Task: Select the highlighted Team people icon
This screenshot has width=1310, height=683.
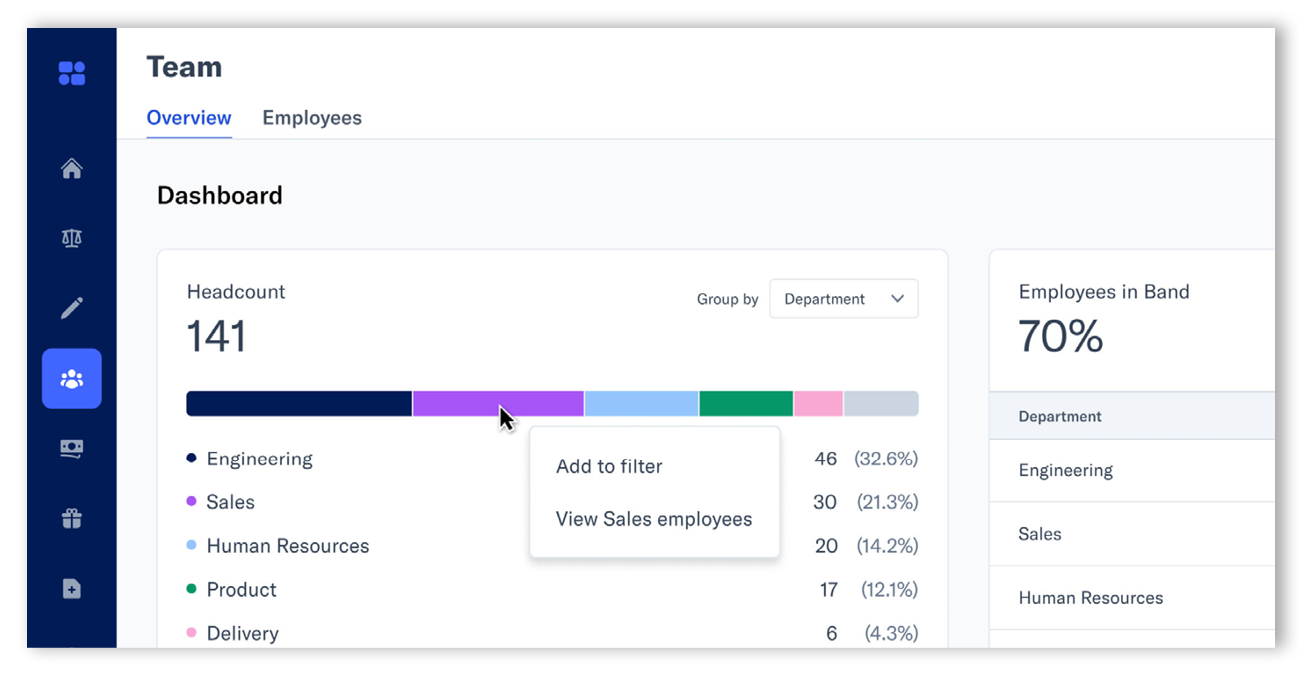Action: [x=71, y=378]
